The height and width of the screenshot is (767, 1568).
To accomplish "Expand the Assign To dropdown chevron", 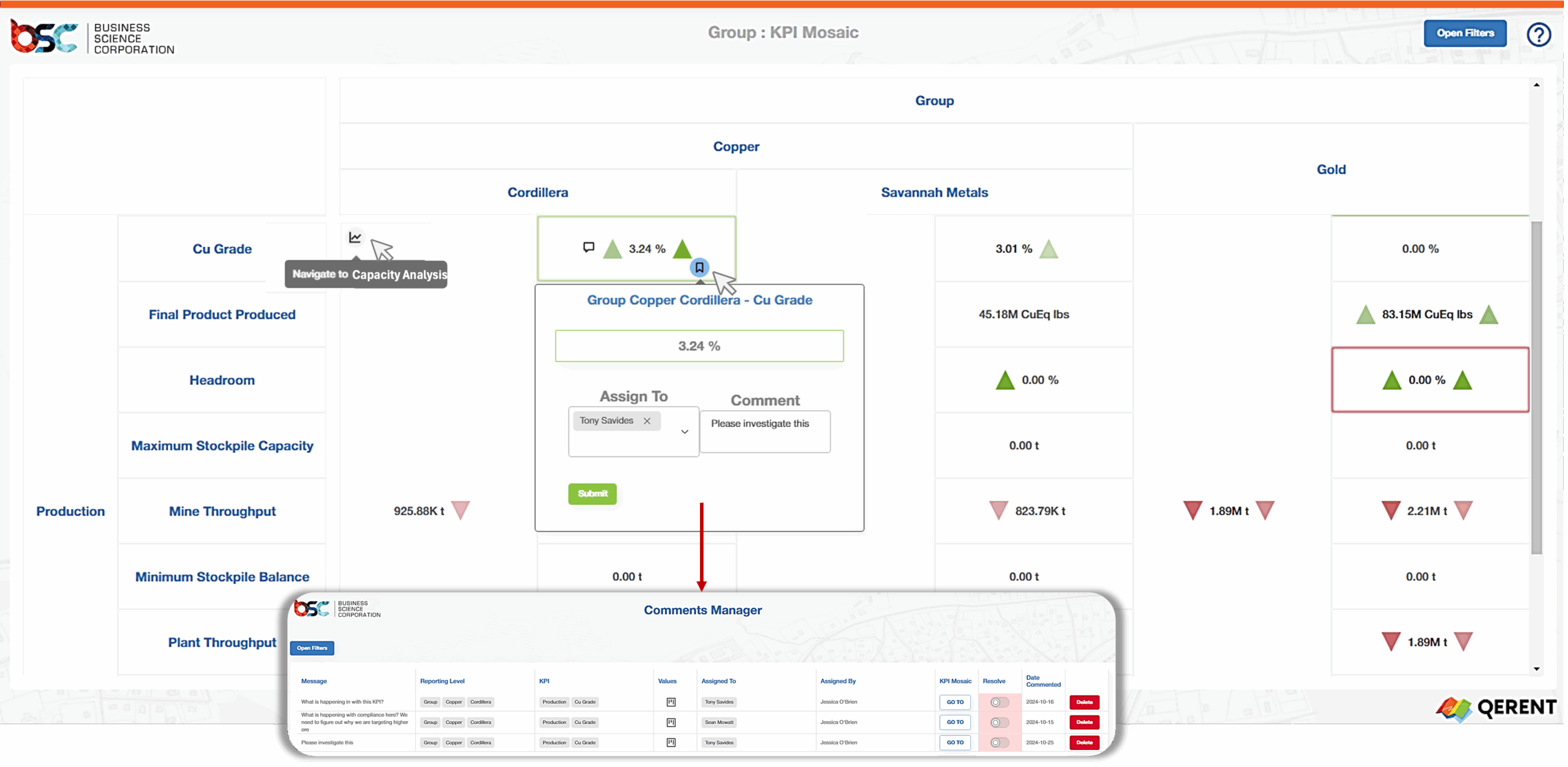I will tap(684, 431).
